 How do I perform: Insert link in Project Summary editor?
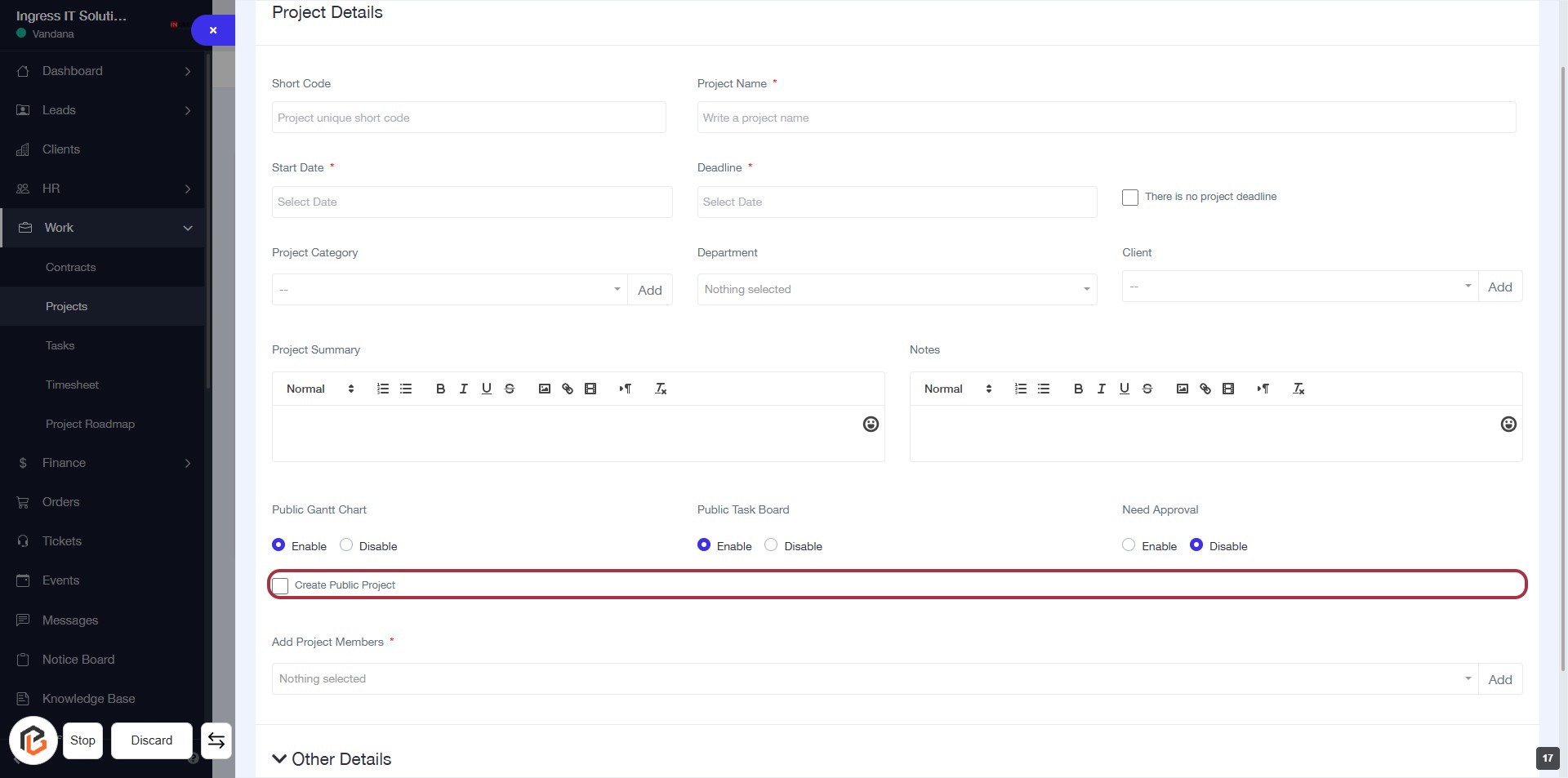[568, 389]
